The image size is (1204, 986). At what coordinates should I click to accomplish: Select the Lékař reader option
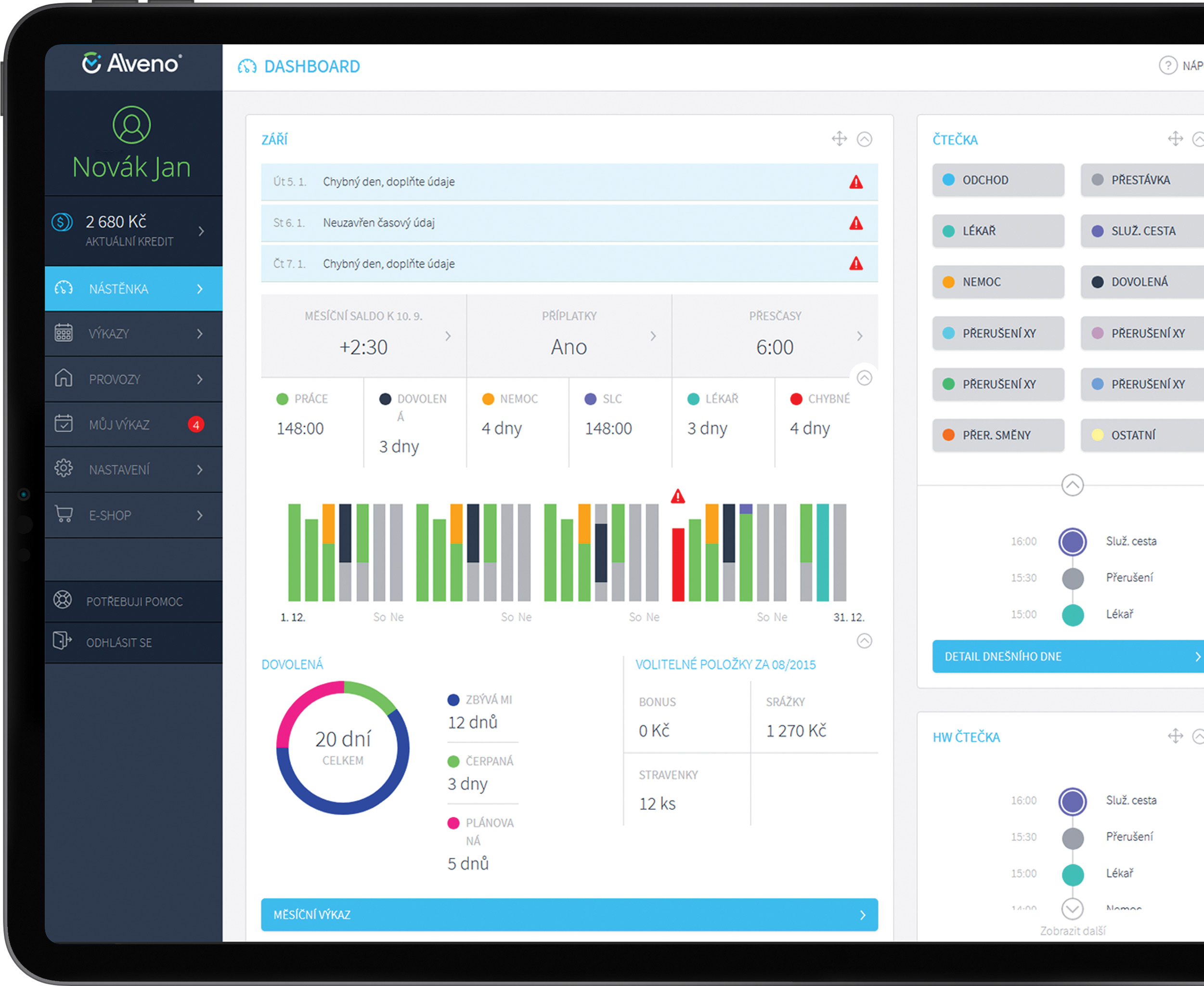998,231
